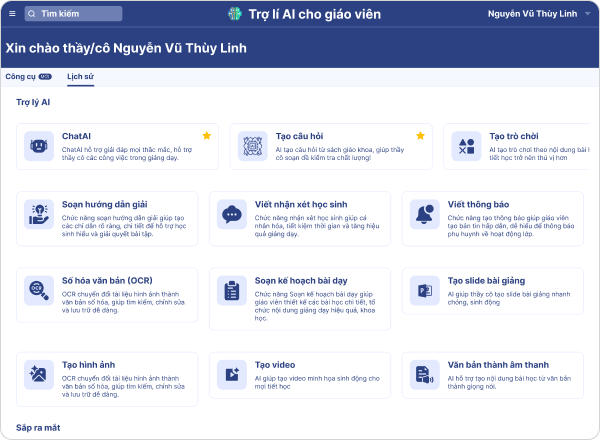Image resolution: width=600 pixels, height=440 pixels.
Task: Click the Tạo hình ảnh icon
Action: 40,374
